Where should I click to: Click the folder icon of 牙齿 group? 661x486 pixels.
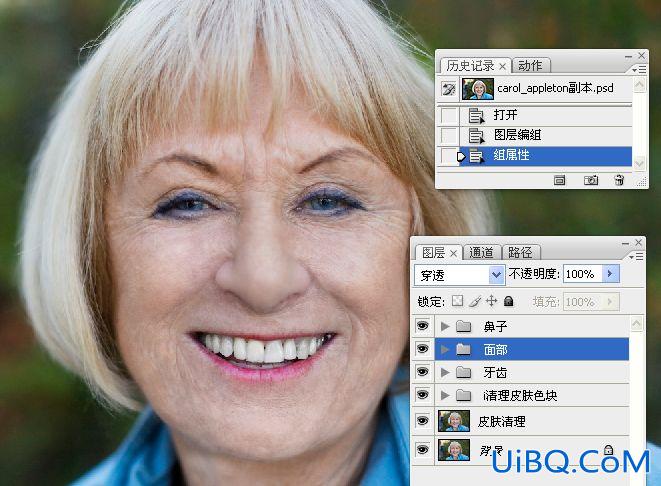tap(463, 372)
